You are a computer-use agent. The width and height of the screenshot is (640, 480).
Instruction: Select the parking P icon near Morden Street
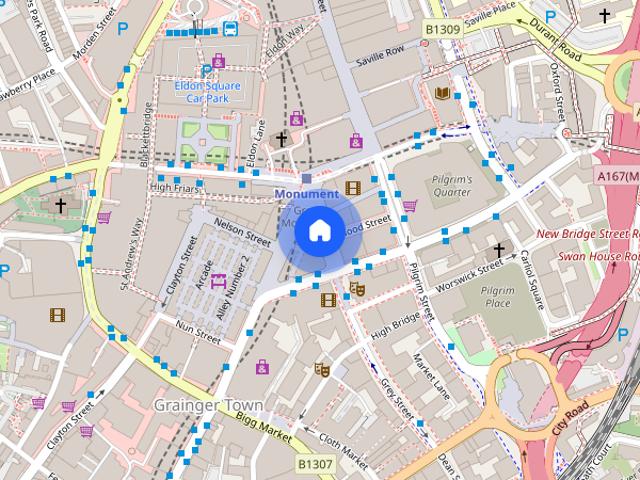click(x=122, y=29)
